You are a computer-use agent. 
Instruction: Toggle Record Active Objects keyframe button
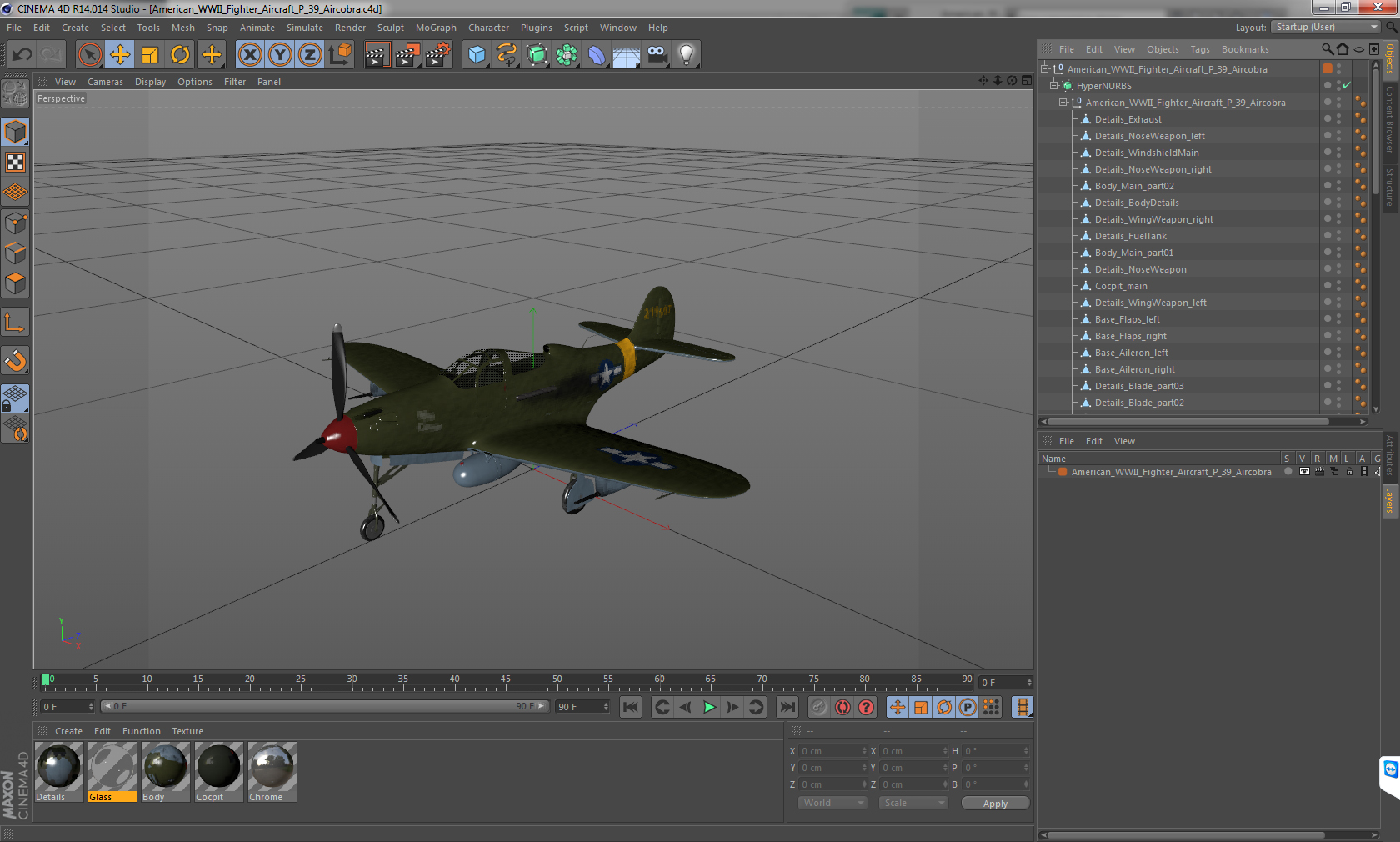[x=819, y=707]
